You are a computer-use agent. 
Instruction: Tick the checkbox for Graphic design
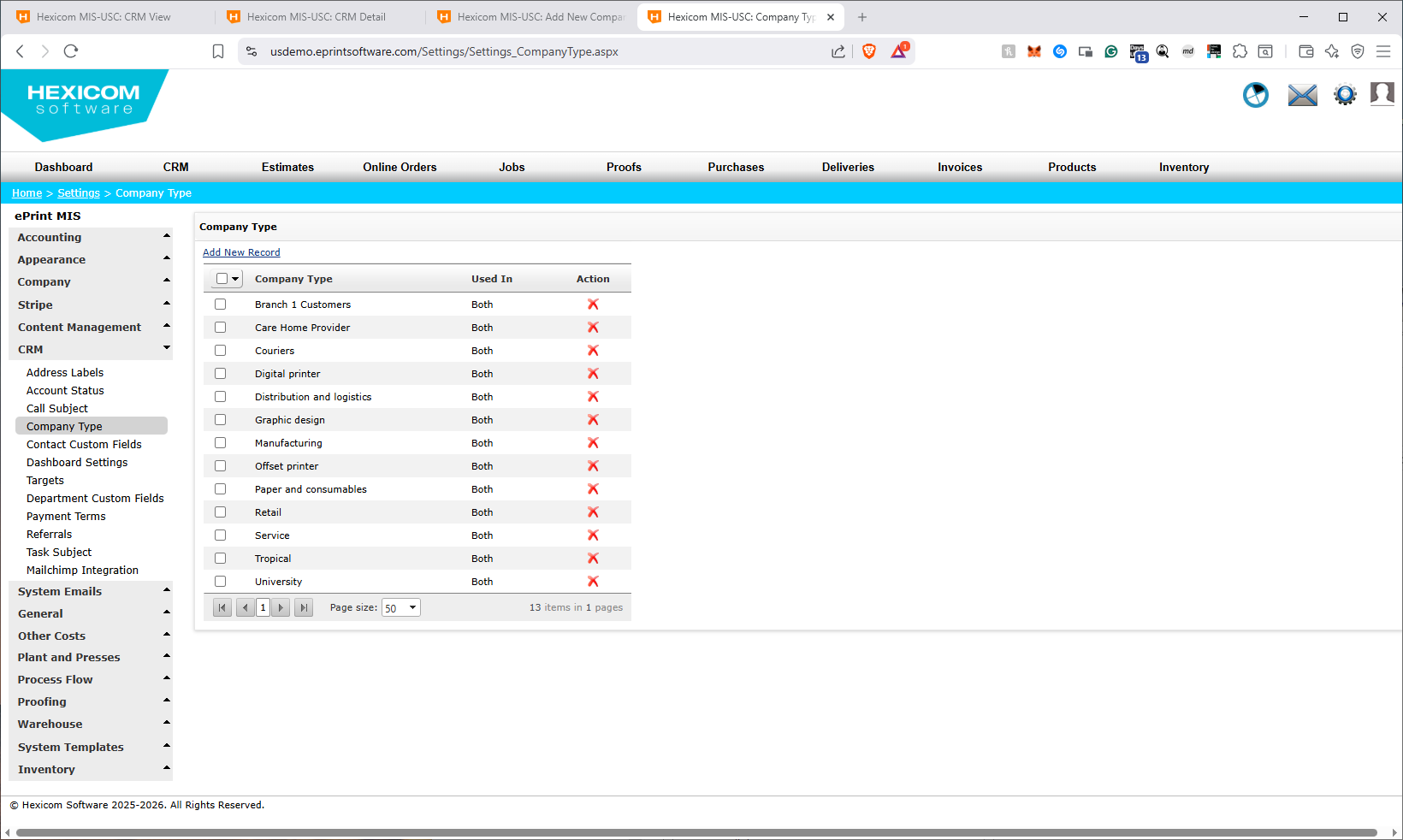pos(221,420)
